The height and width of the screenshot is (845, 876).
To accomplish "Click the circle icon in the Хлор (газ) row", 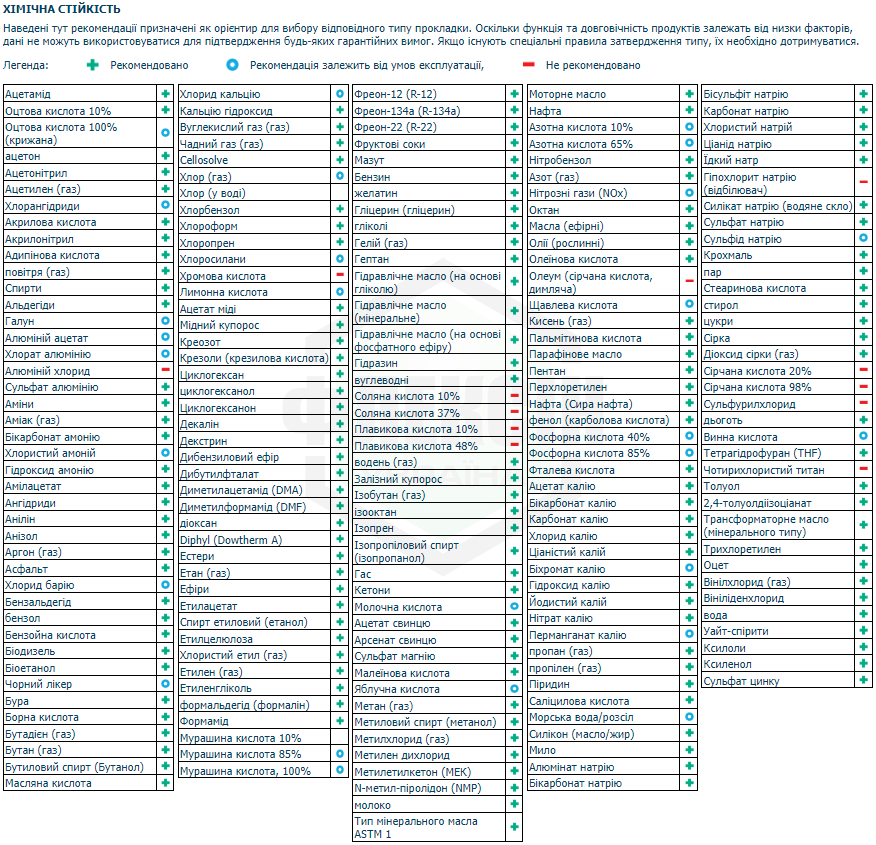I will (340, 176).
